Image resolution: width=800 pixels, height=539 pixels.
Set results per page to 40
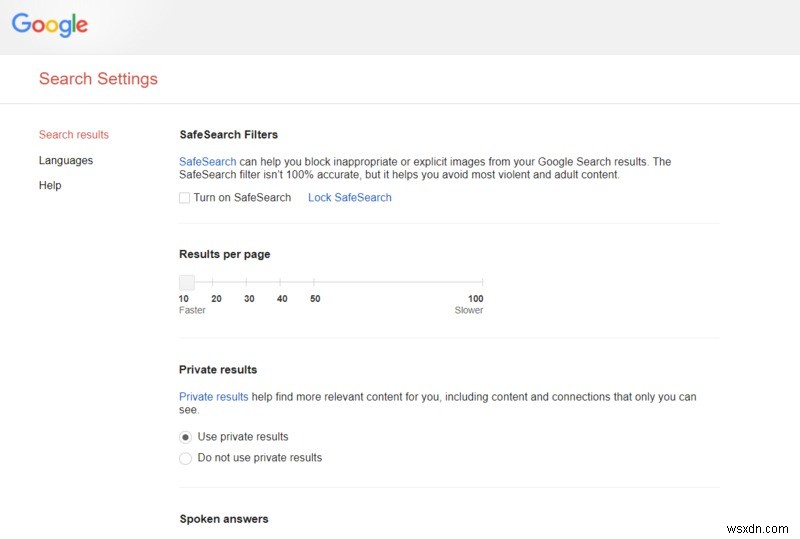[x=282, y=284]
